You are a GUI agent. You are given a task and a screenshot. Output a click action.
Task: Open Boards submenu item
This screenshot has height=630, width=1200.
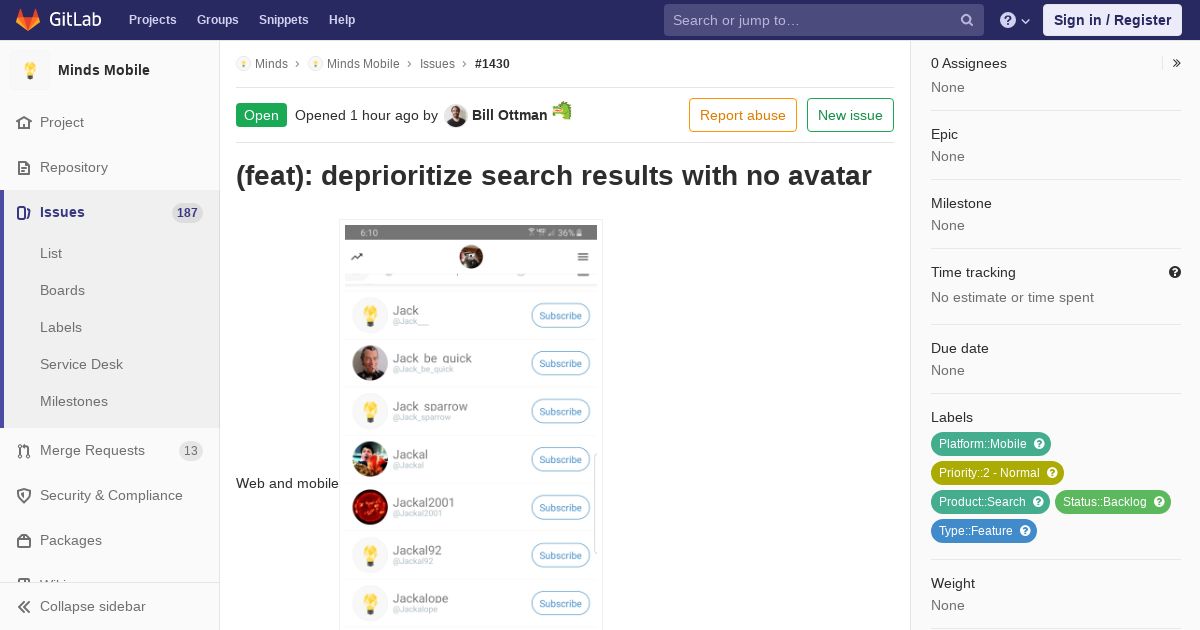pos(62,290)
